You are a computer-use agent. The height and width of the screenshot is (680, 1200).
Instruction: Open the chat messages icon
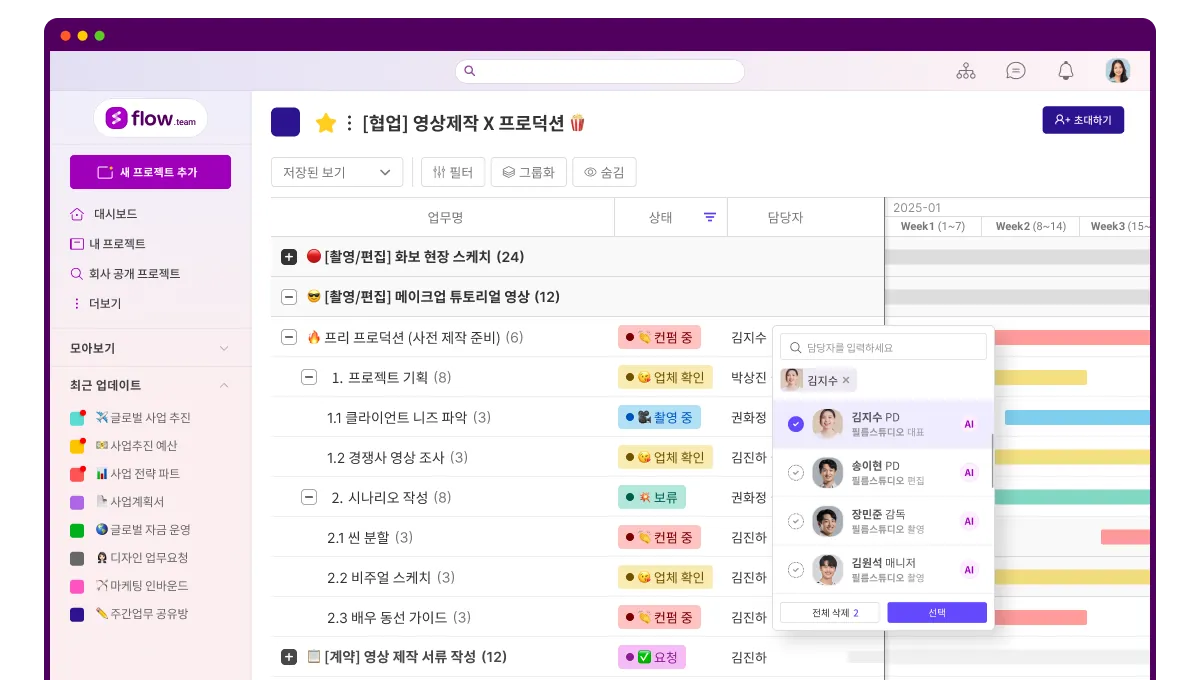[1016, 71]
